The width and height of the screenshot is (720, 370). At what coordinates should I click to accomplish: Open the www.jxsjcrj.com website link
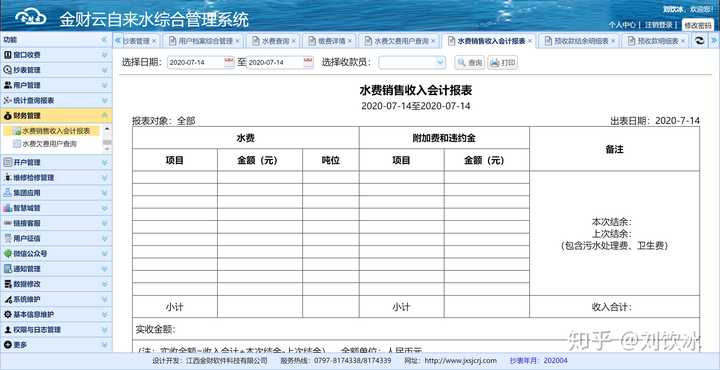tap(461, 361)
